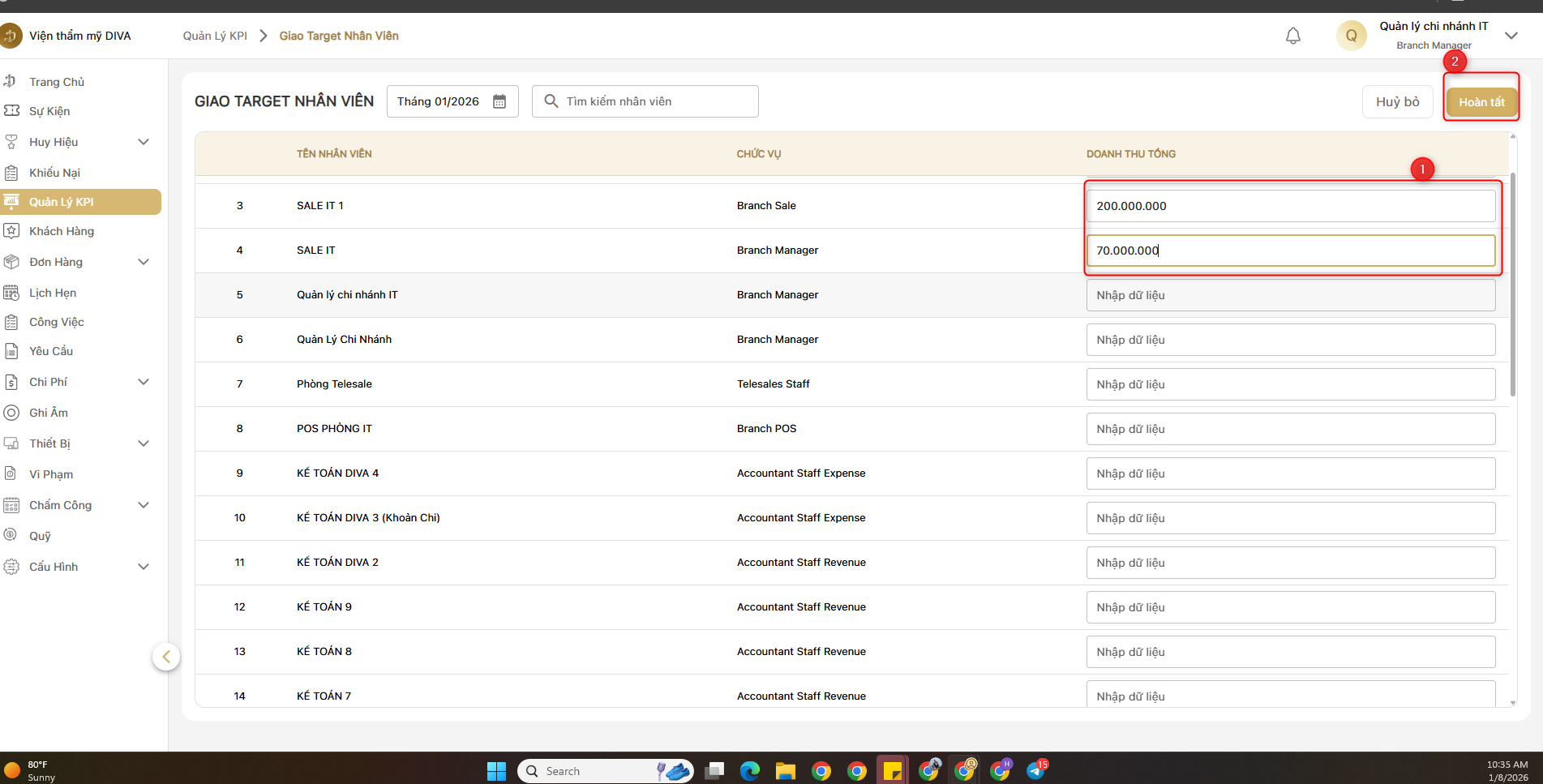1543x784 pixels.
Task: Expand the Chấm Công submenu
Action: (x=144, y=505)
